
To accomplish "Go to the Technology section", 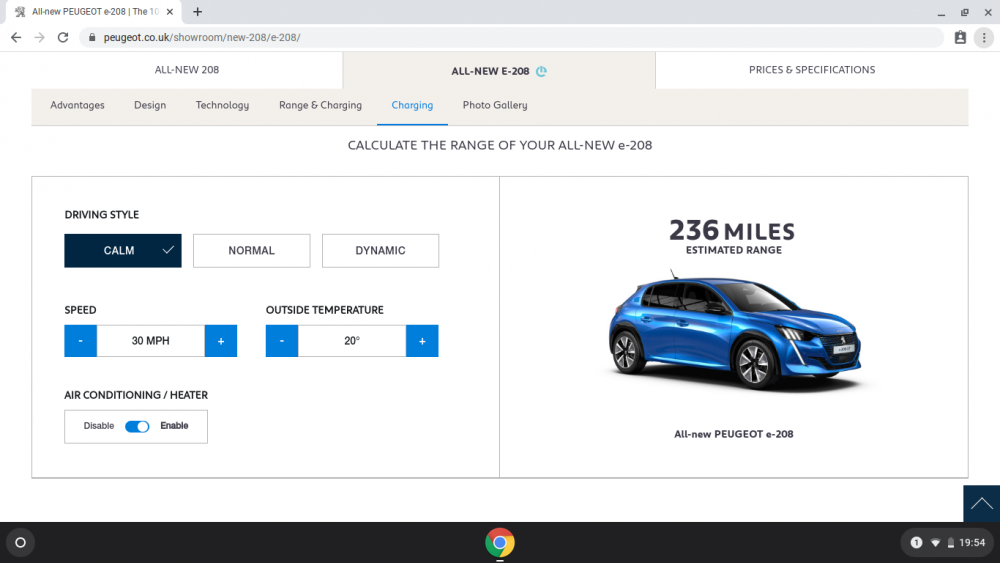I will pyautogui.click(x=222, y=105).
